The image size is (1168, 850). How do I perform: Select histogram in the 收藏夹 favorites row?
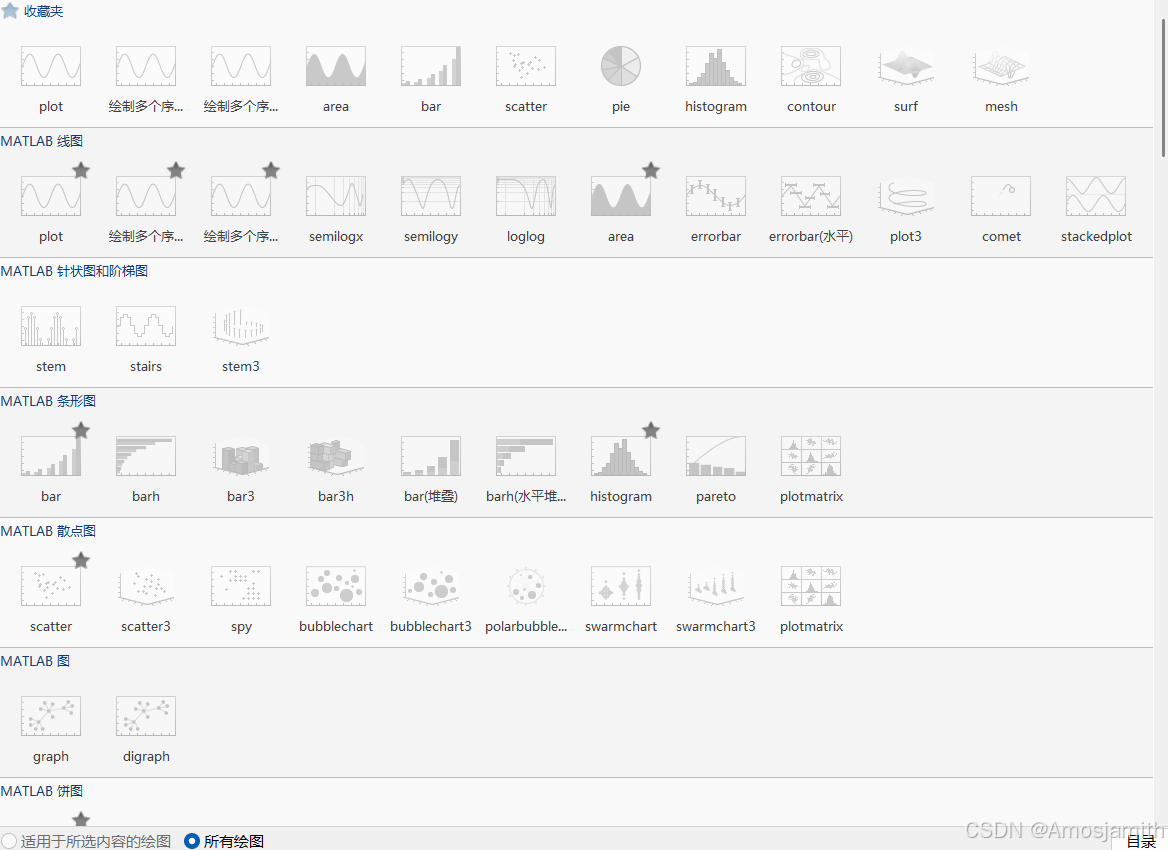(x=716, y=66)
